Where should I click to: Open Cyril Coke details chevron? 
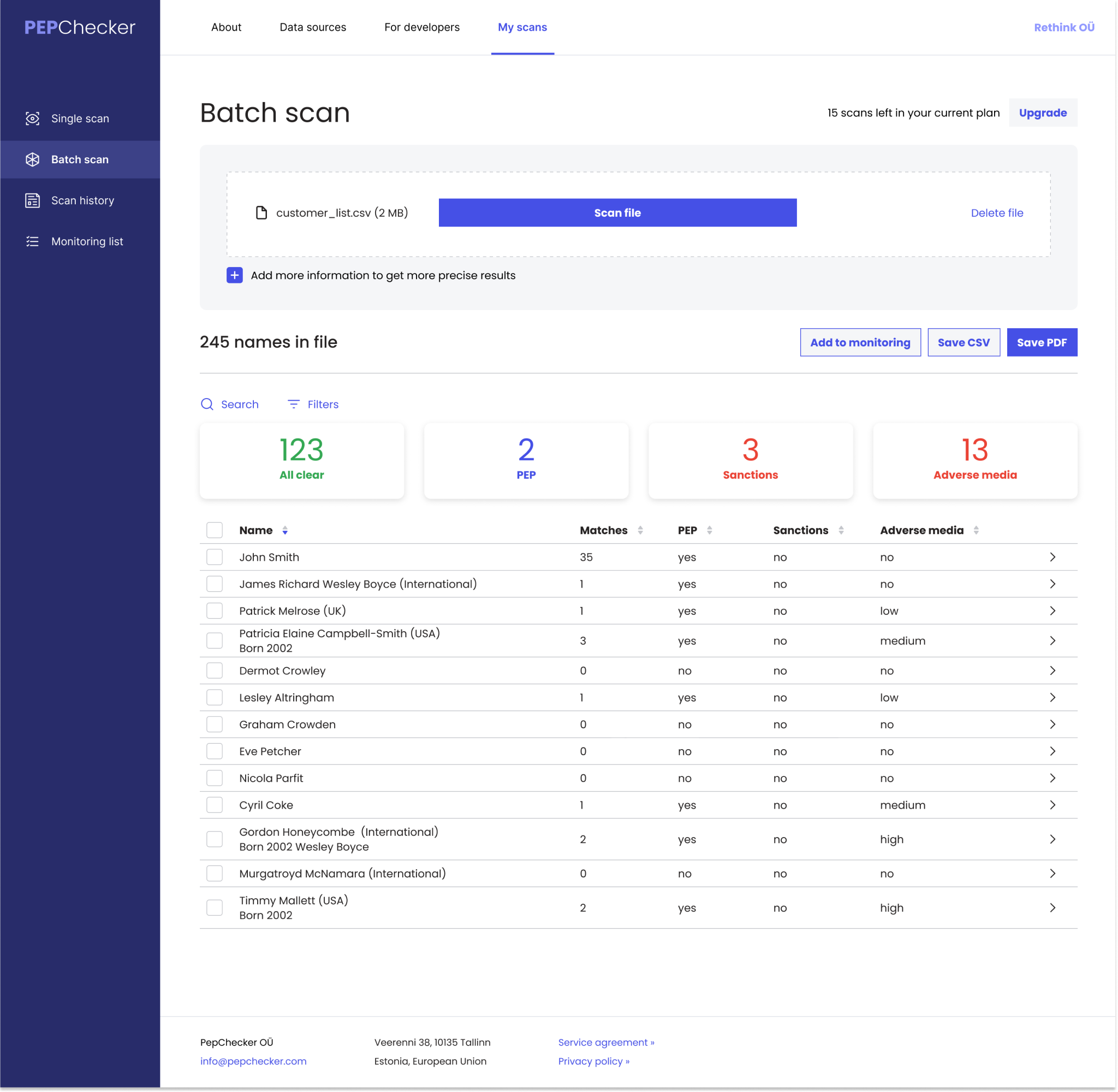pos(1052,805)
